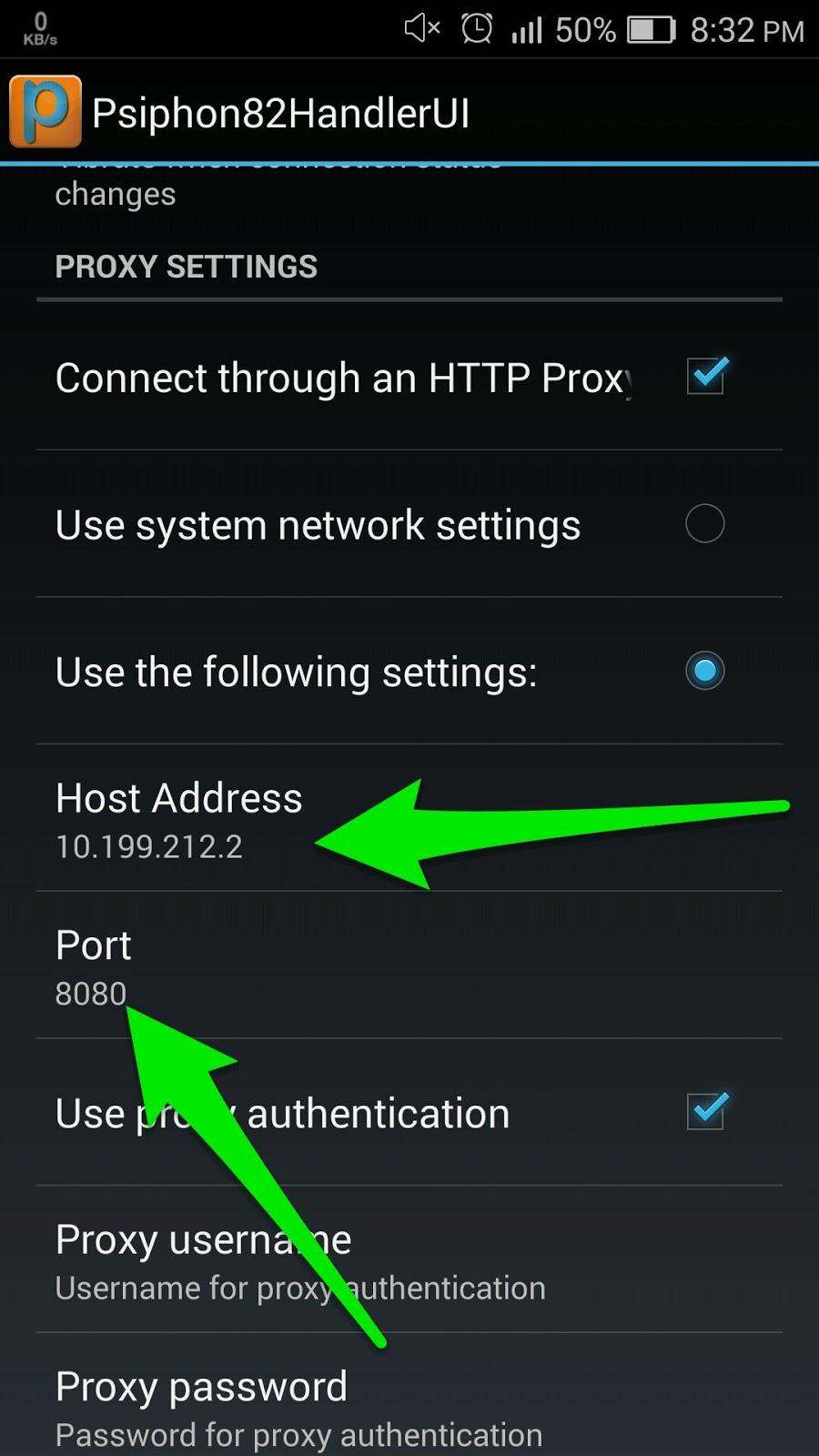The width and height of the screenshot is (819, 1456).
Task: Tap the KB/s network speed indicator
Action: [x=40, y=29]
